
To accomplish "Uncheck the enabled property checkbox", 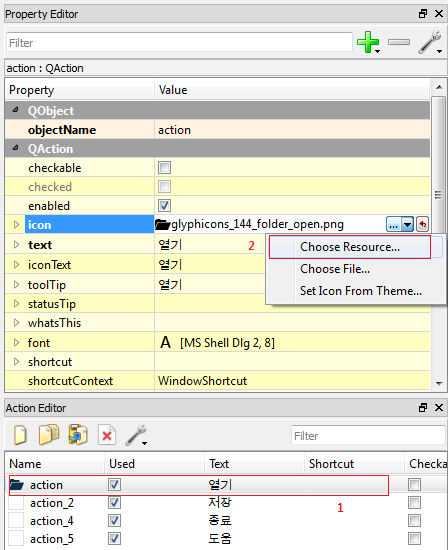I will (164, 206).
